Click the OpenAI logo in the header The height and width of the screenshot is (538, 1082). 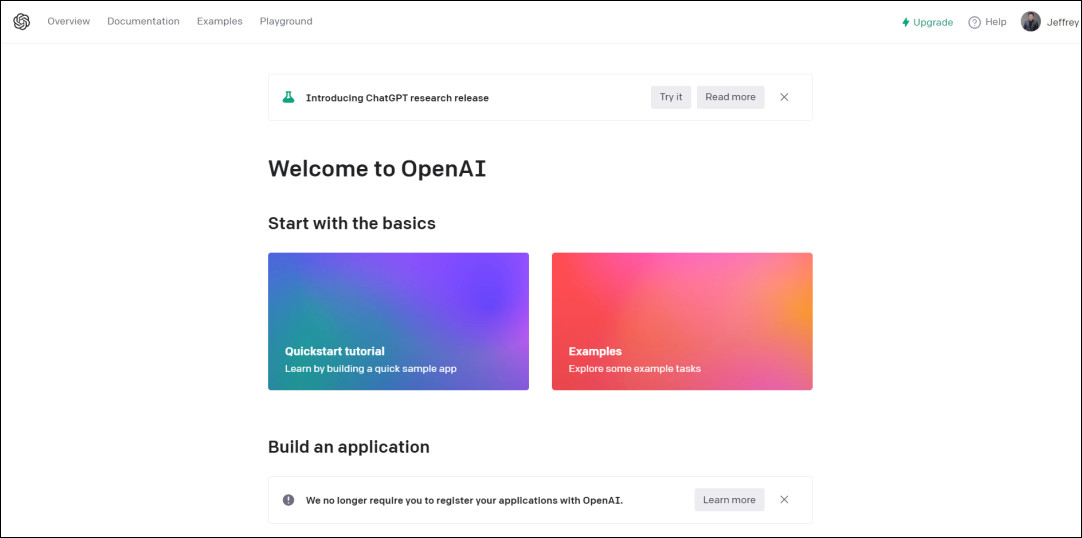coord(22,22)
